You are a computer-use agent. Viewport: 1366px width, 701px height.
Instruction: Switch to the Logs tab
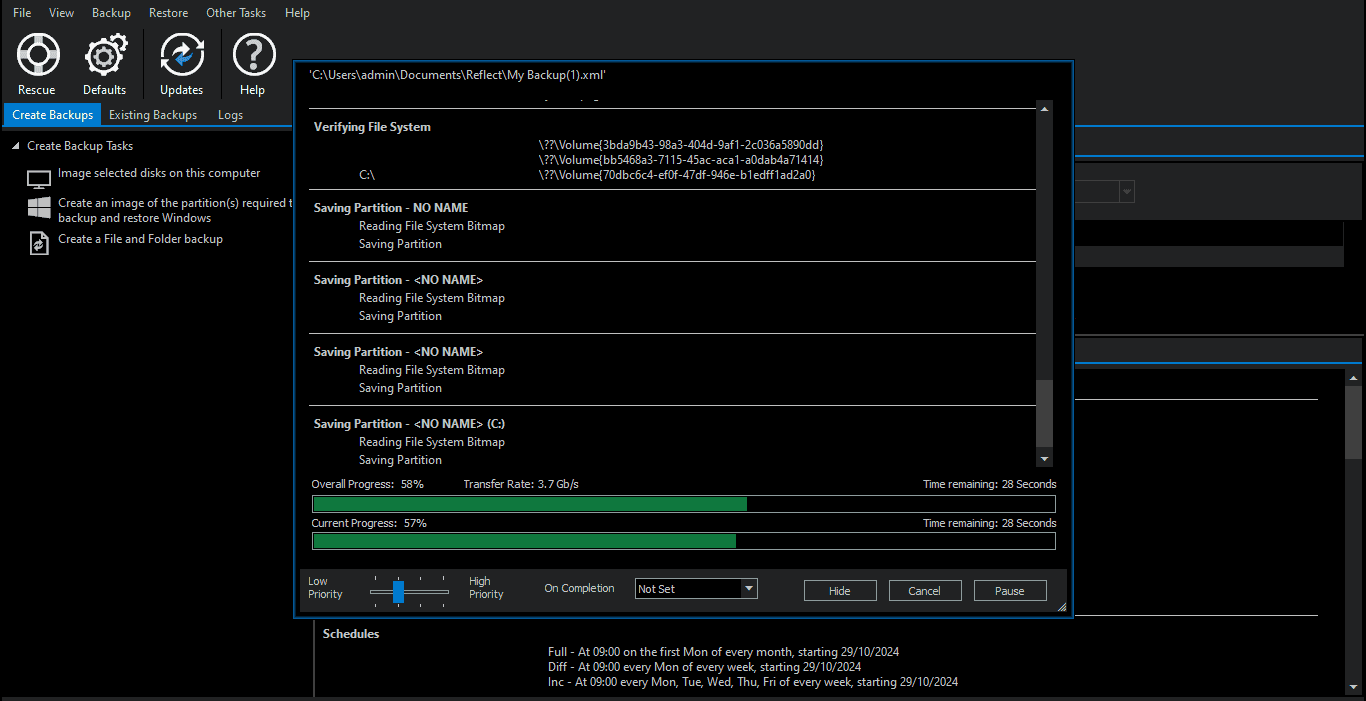[x=229, y=114]
